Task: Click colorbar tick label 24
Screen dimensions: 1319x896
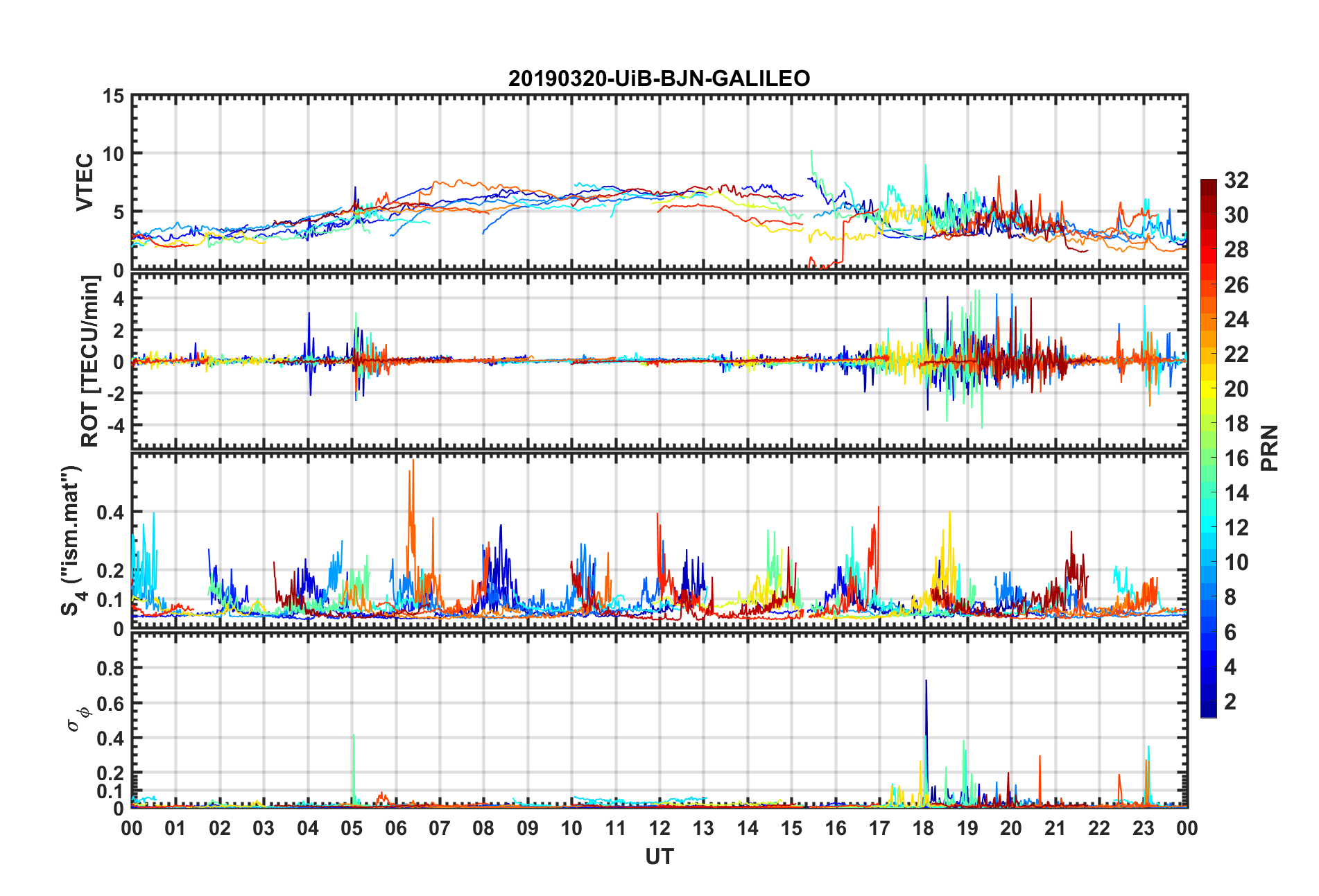Action: (1236, 320)
